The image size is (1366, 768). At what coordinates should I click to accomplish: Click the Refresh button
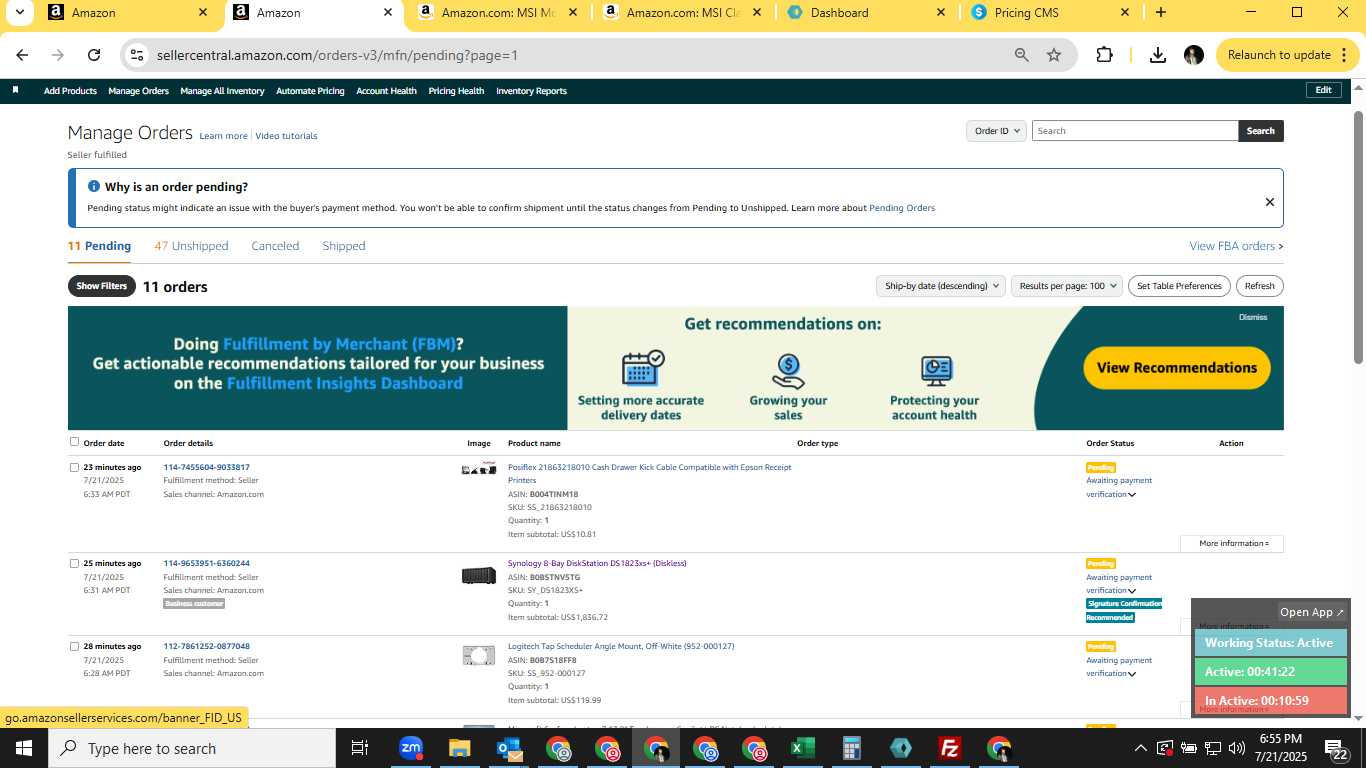pyautogui.click(x=1260, y=286)
